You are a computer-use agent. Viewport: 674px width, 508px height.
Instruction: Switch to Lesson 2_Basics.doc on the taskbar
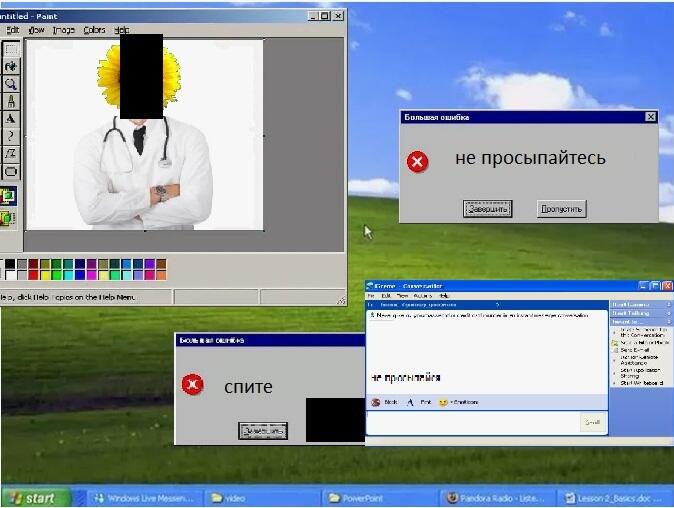(x=616, y=498)
